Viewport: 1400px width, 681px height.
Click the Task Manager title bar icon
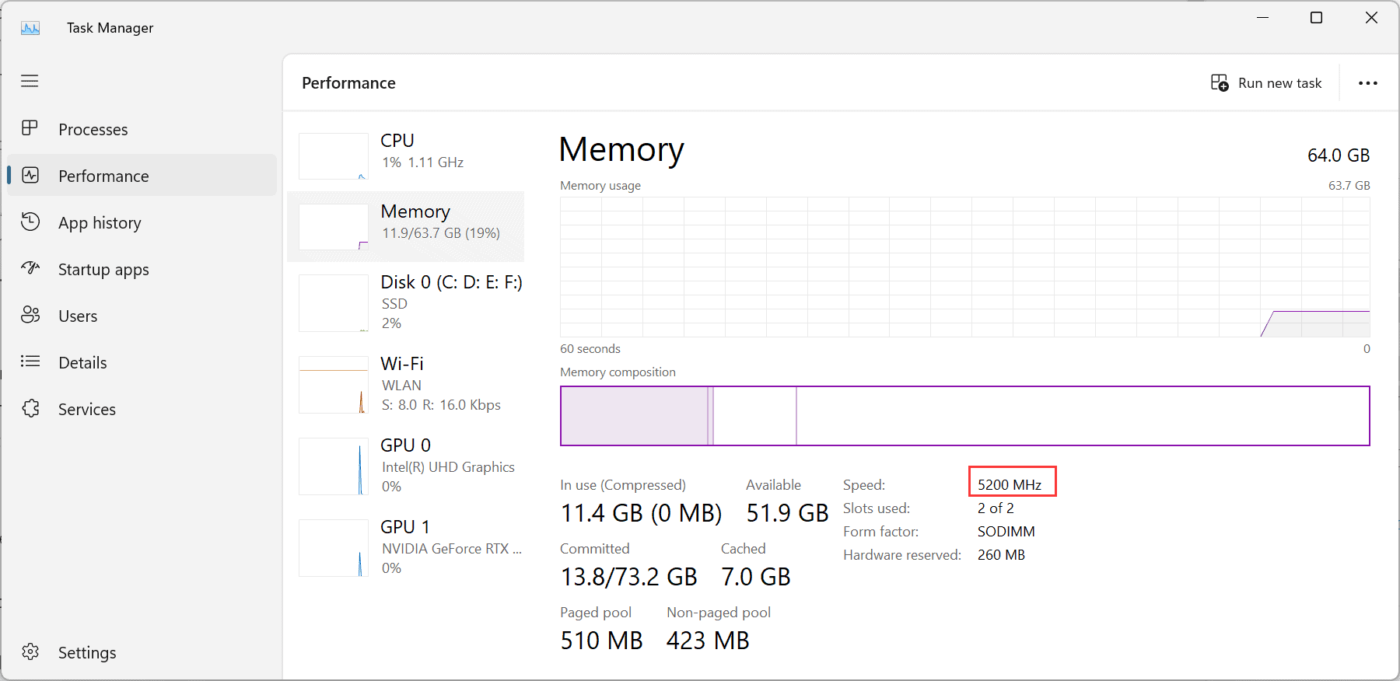pos(30,28)
